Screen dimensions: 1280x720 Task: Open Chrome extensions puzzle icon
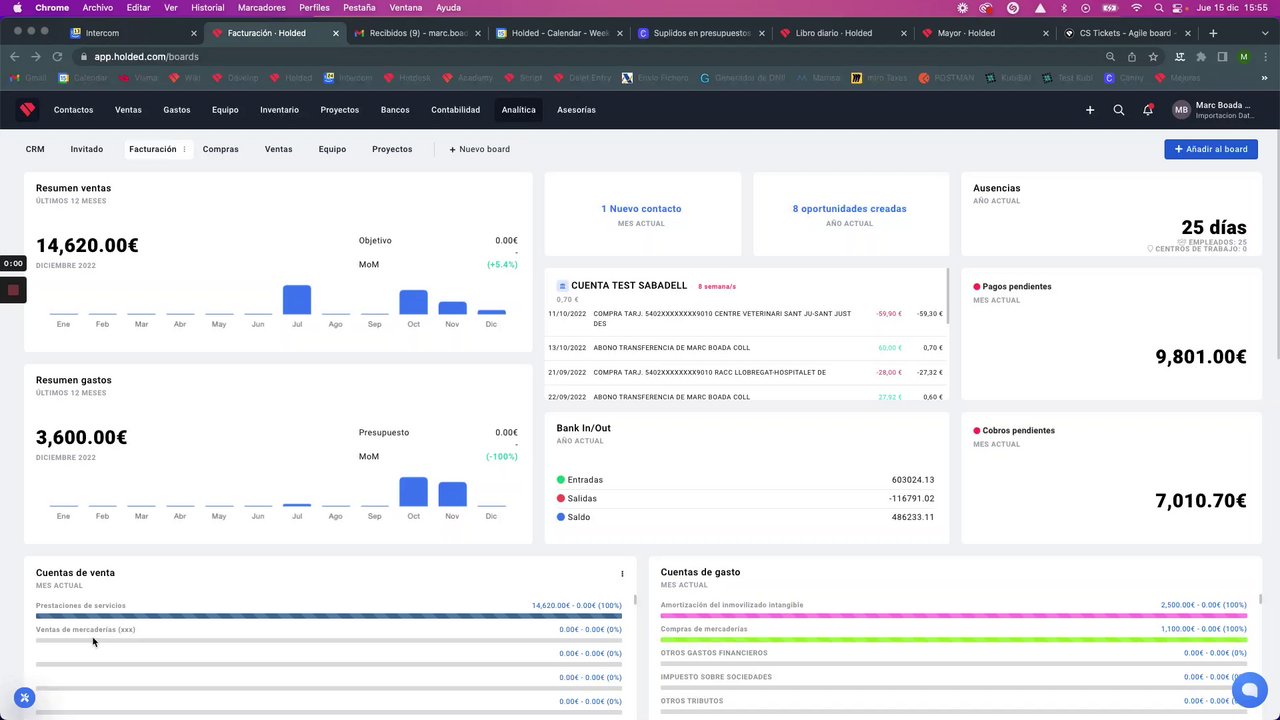(x=1201, y=57)
